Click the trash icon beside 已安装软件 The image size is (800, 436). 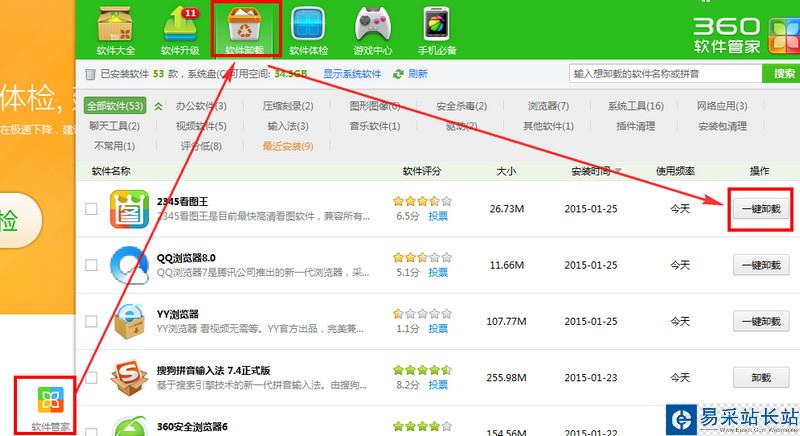coord(90,74)
